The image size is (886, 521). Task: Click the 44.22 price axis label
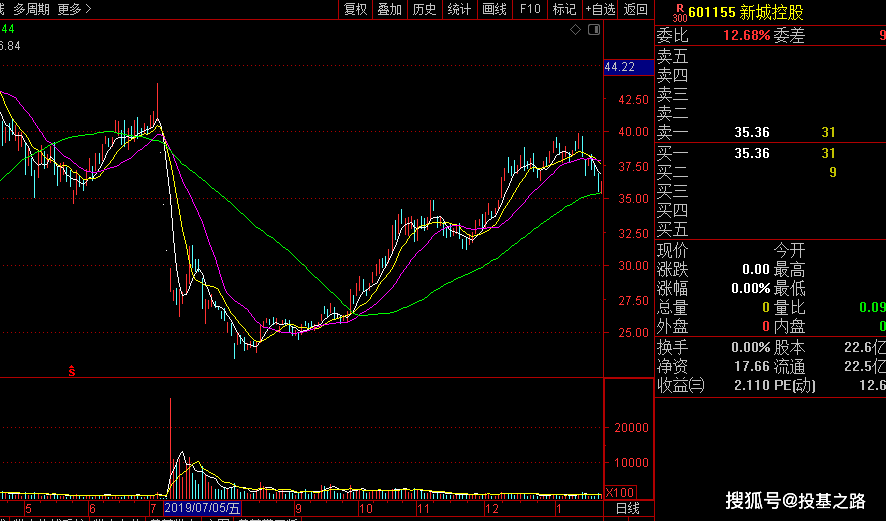pyautogui.click(x=620, y=67)
